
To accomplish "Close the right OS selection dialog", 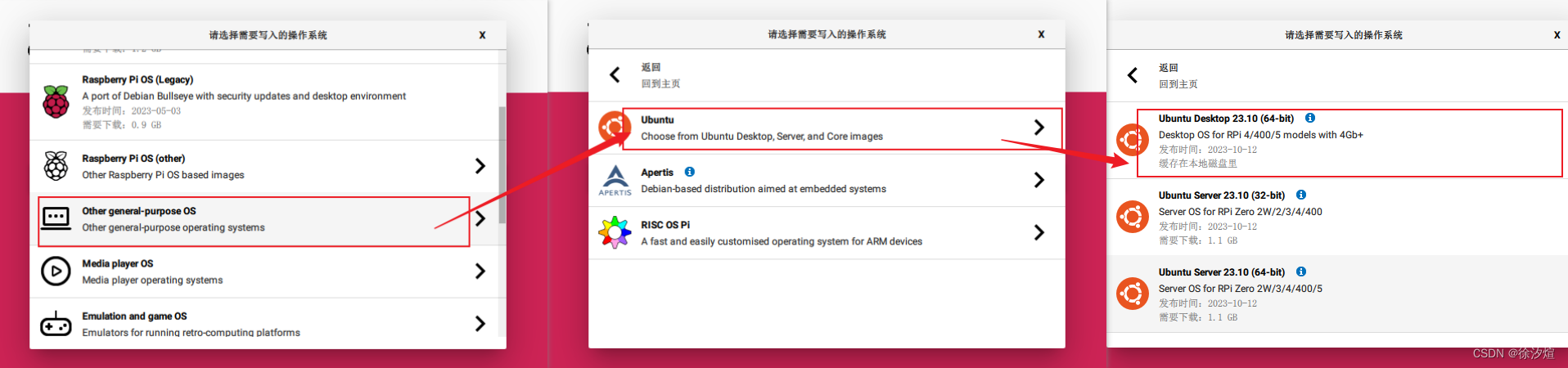I will click(1557, 35).
